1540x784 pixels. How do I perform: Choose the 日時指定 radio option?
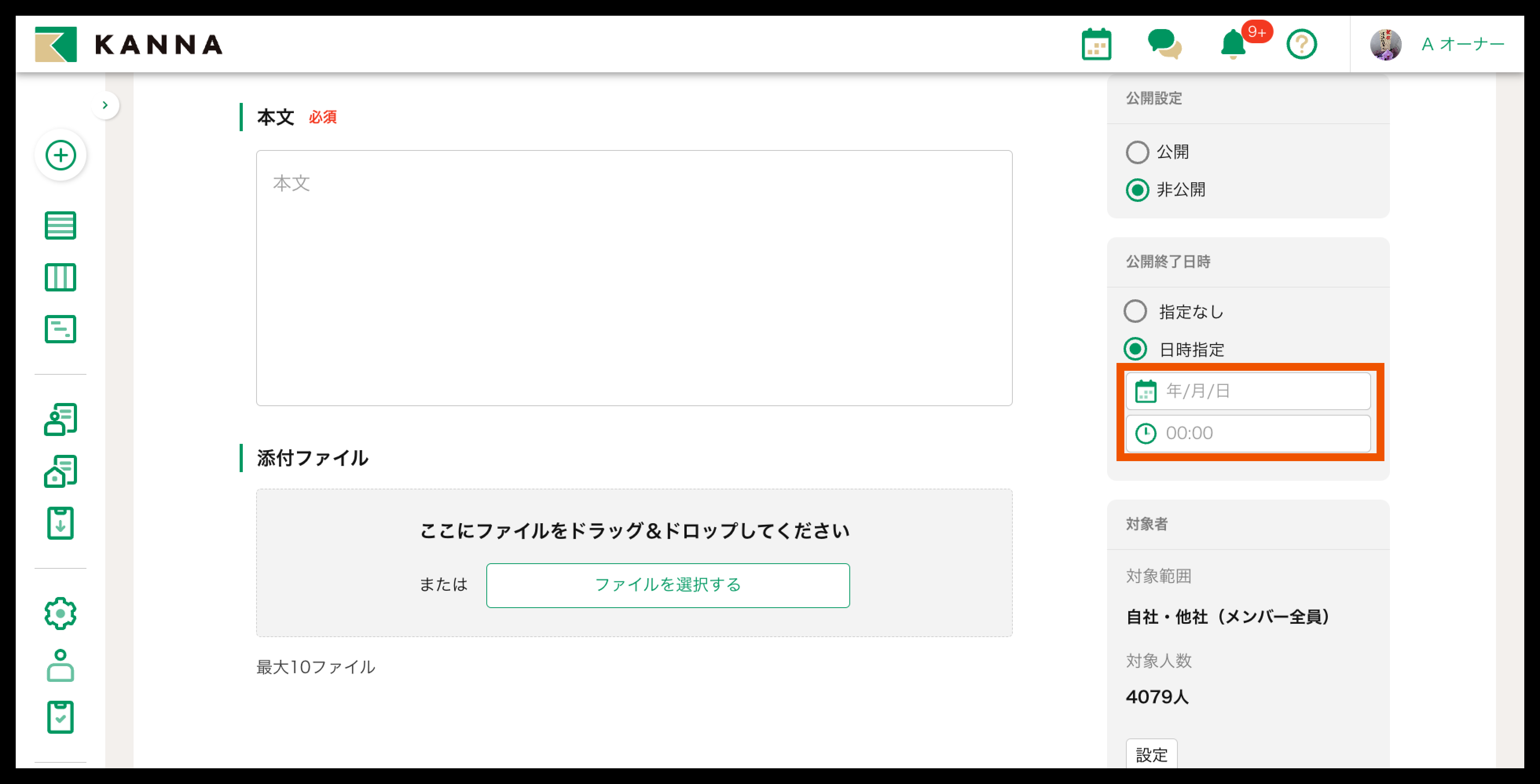(x=1135, y=349)
